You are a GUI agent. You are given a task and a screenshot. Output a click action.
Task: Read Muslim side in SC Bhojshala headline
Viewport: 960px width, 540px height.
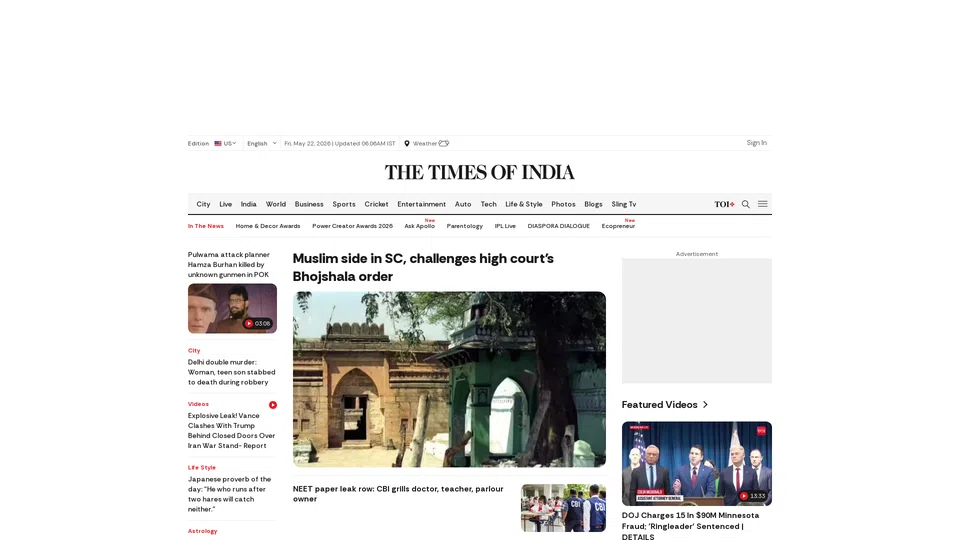[423, 268]
